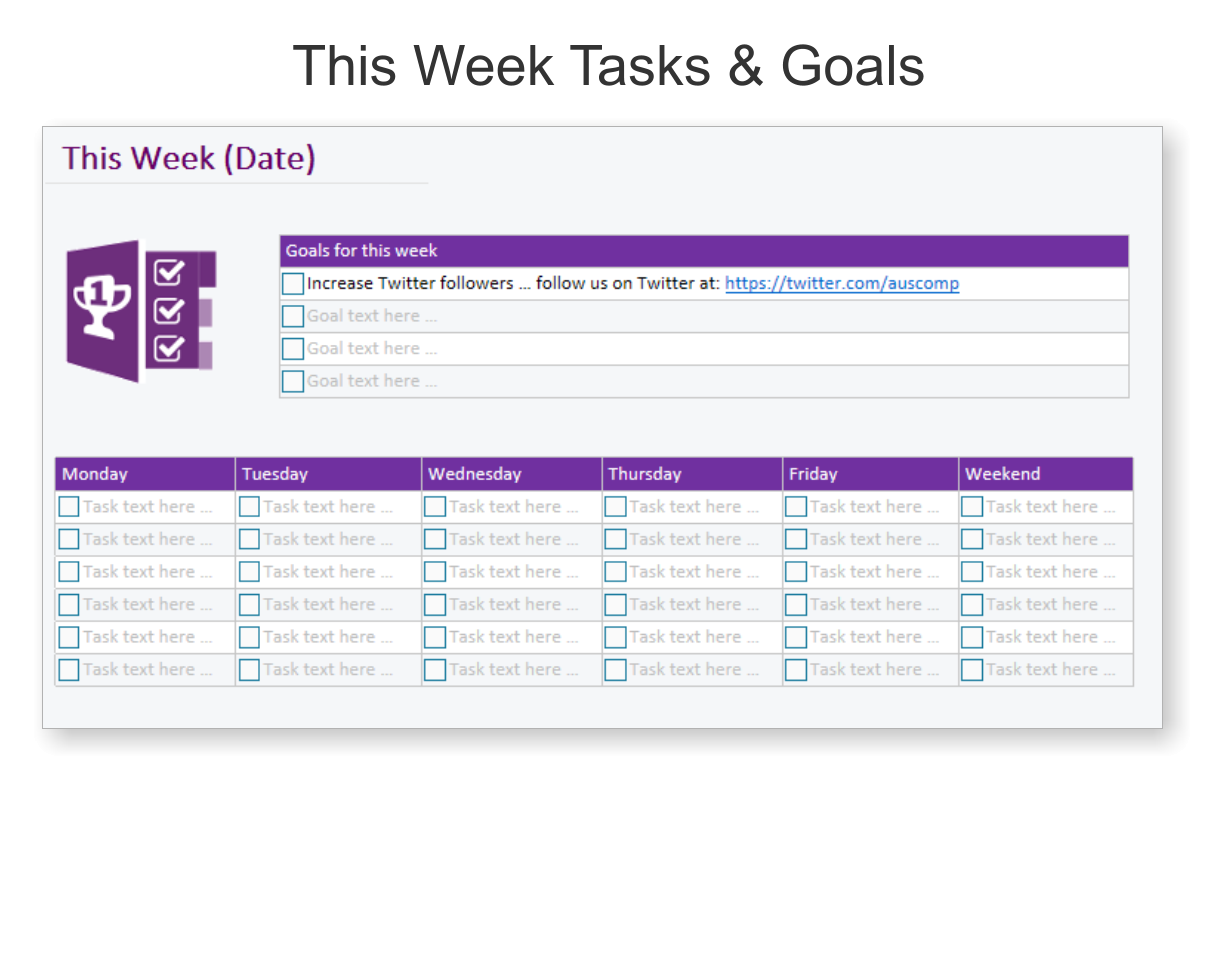The width and height of the screenshot is (1214, 980).
Task: Tick the last Wednesday task checkbox
Action: (x=434, y=670)
